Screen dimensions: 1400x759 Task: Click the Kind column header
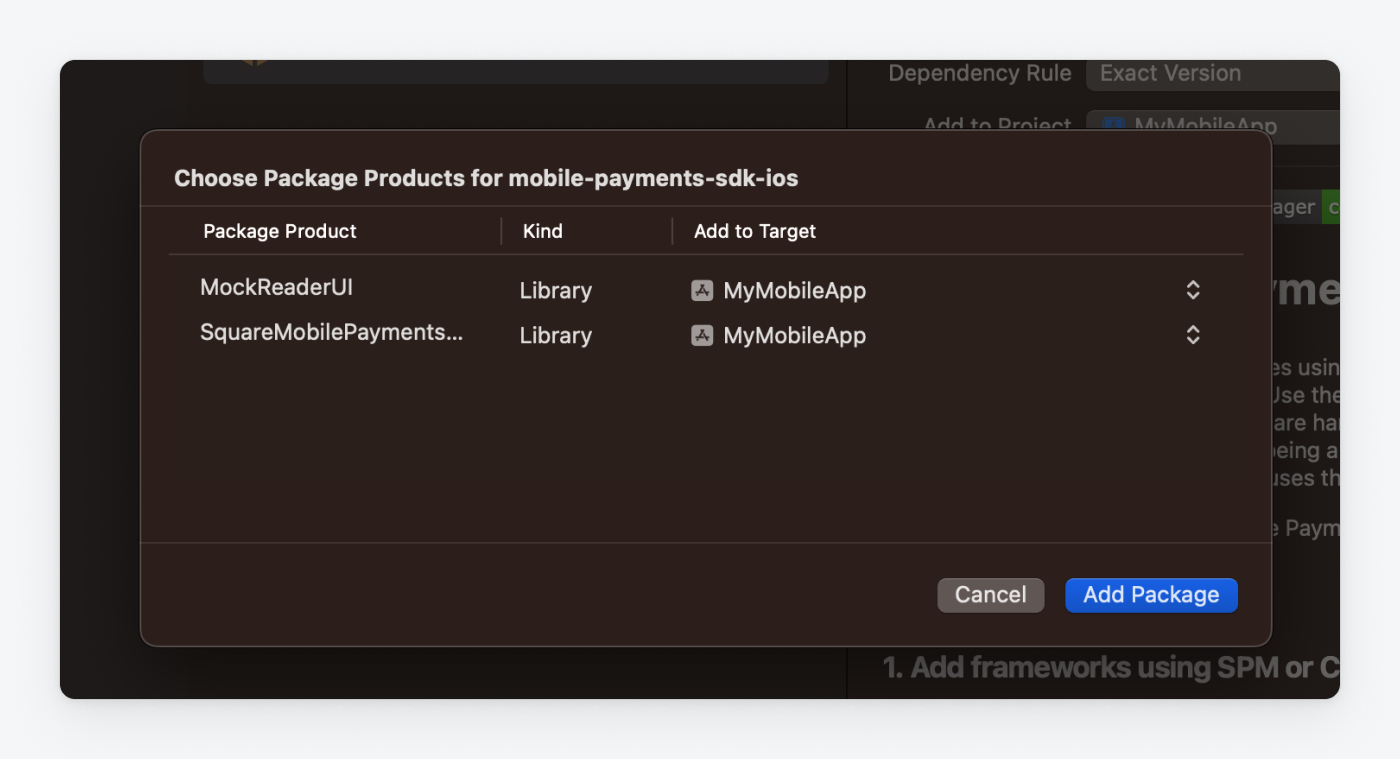pos(543,231)
